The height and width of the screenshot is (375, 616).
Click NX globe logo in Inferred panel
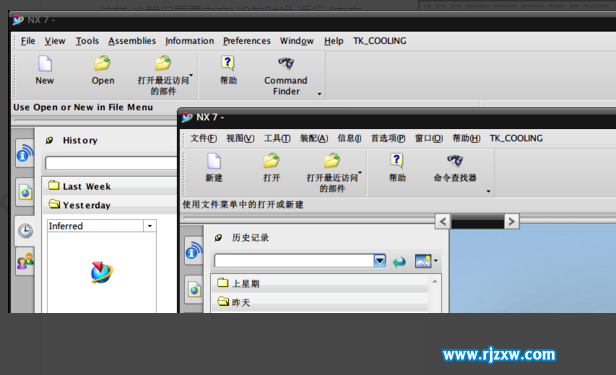(x=101, y=272)
